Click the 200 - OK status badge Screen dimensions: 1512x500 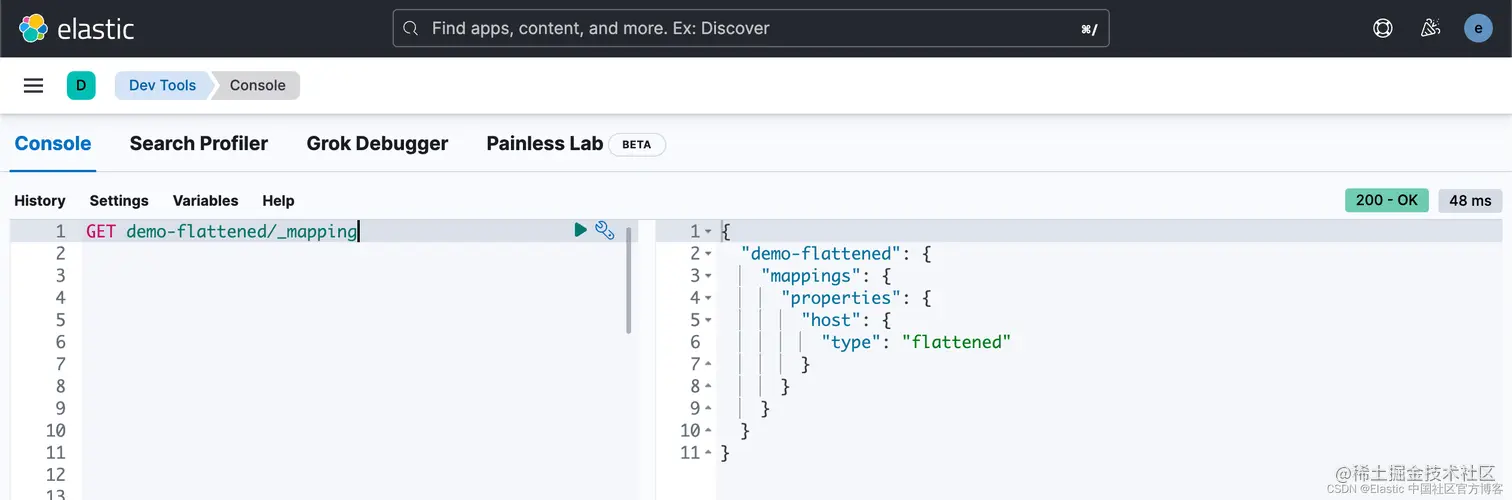click(x=1386, y=200)
